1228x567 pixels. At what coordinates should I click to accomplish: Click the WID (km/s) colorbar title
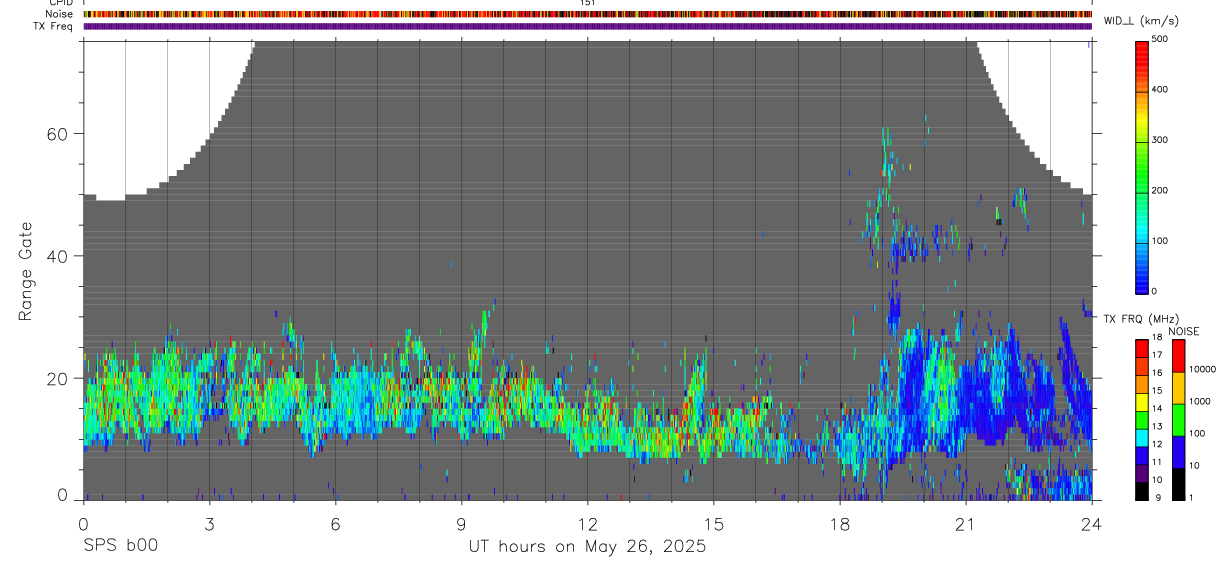coord(1141,21)
